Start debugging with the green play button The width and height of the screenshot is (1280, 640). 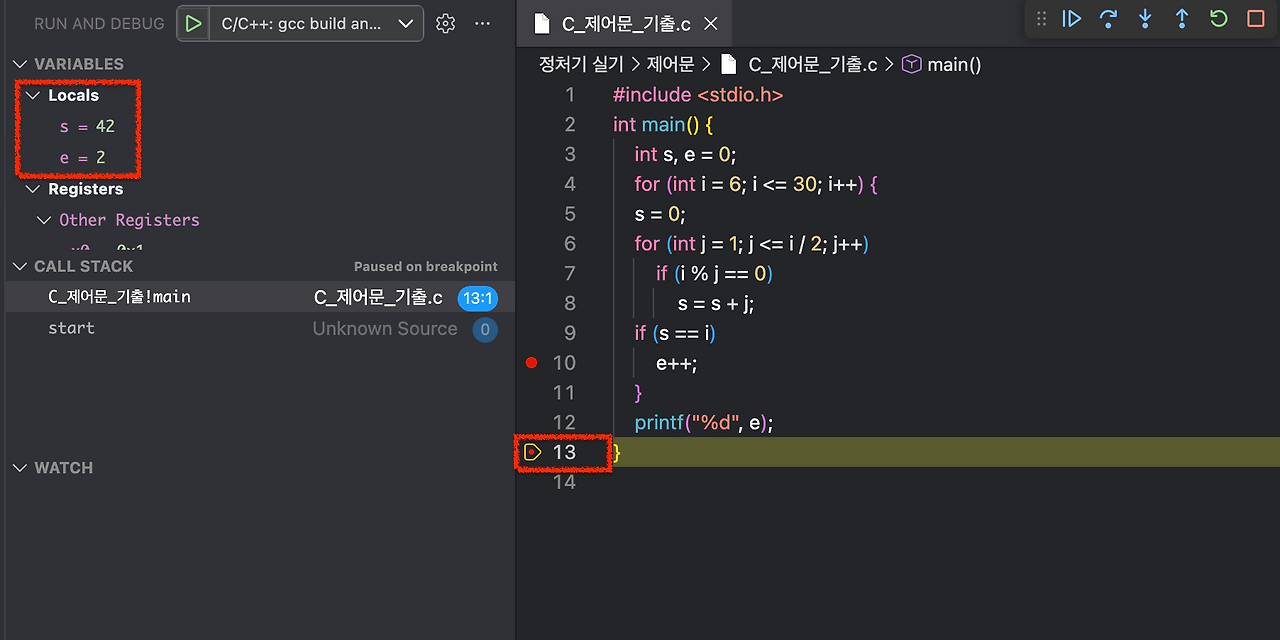pyautogui.click(x=194, y=22)
